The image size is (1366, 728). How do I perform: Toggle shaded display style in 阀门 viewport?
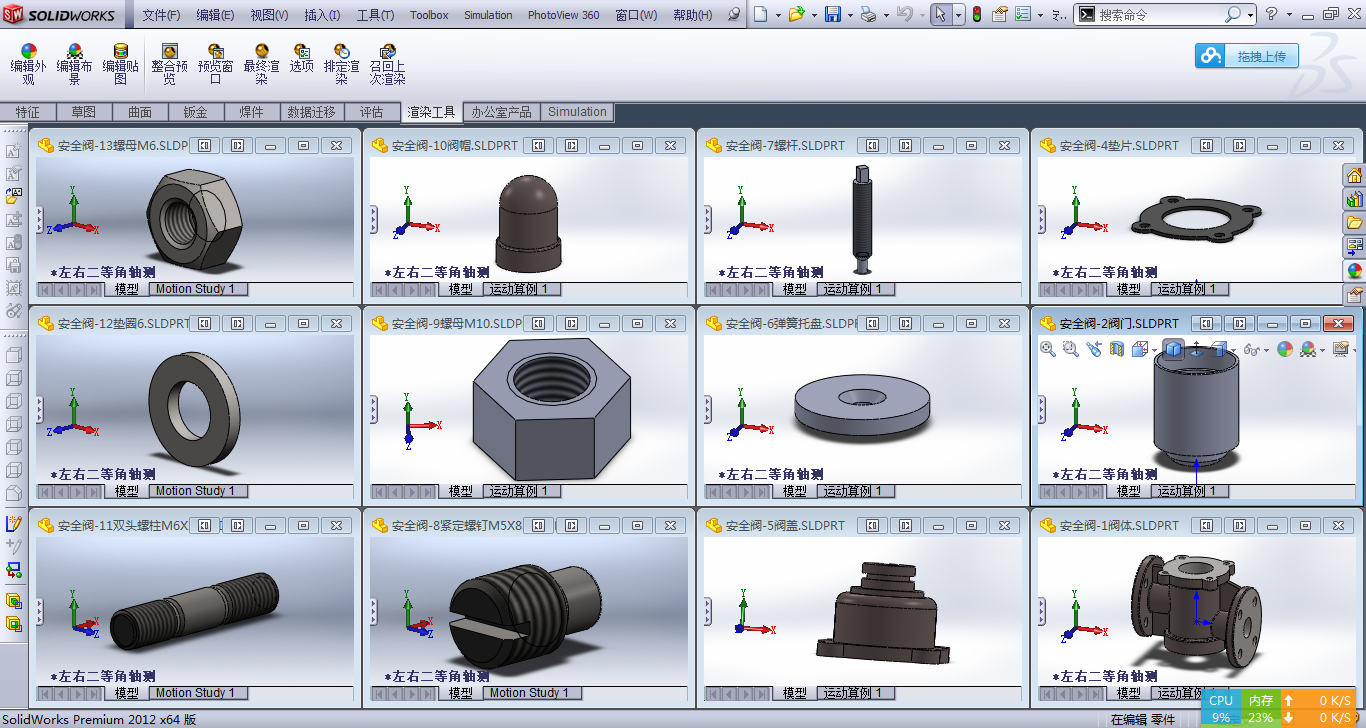click(1174, 349)
